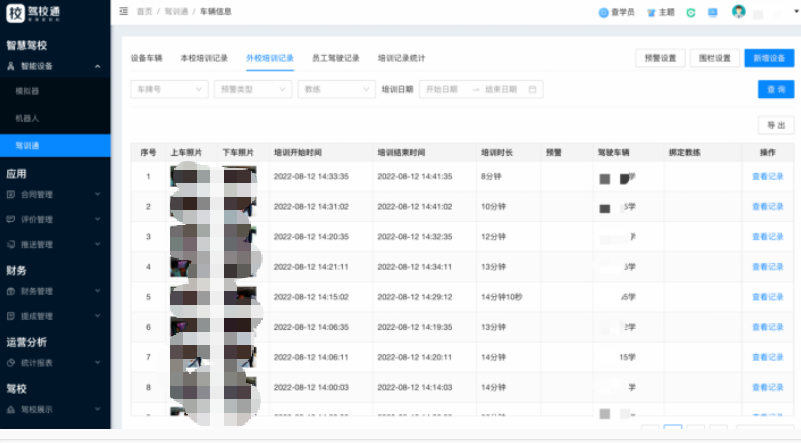801x443 pixels.
Task: Click the 新增设备 button
Action: (x=768, y=58)
